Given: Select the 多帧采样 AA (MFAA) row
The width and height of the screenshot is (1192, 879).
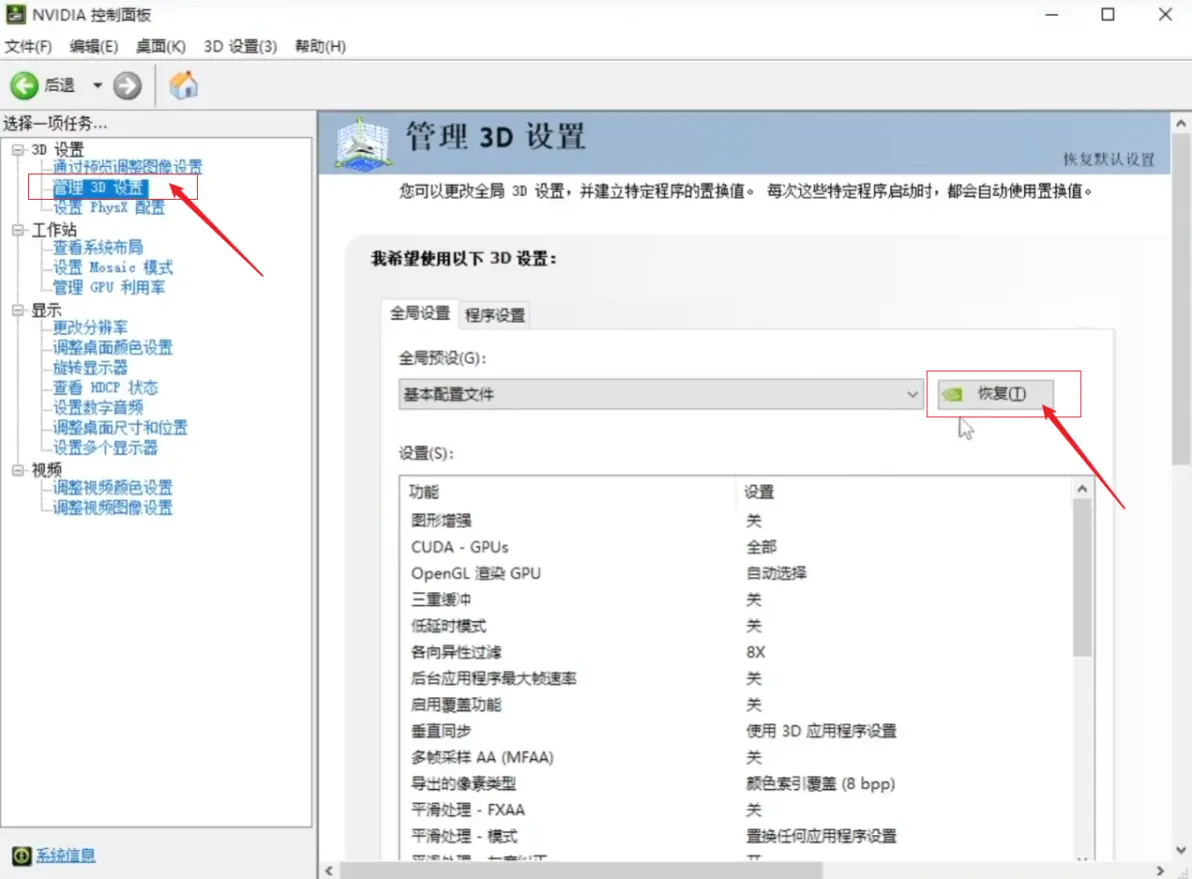Looking at the screenshot, I should pos(736,757).
